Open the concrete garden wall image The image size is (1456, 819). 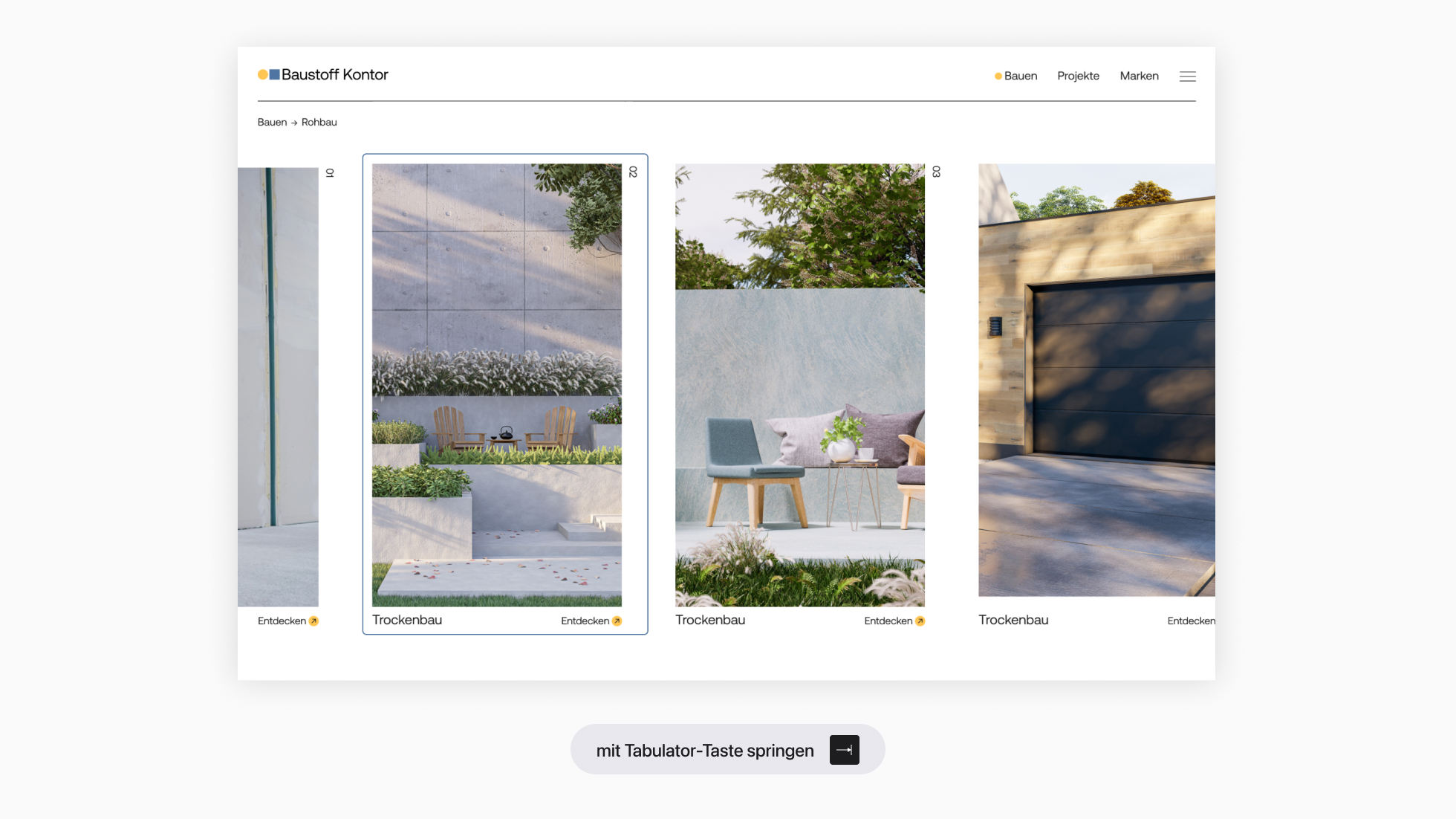[x=496, y=385]
